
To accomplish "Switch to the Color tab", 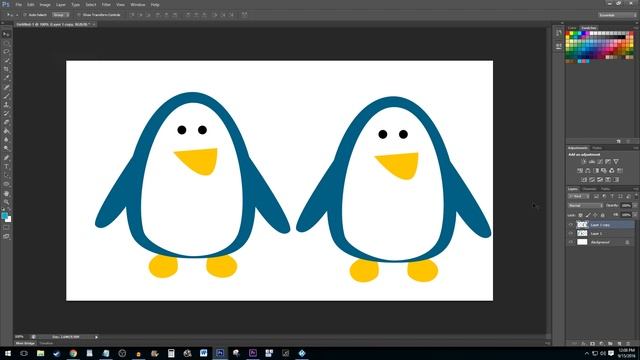I will 572,28.
